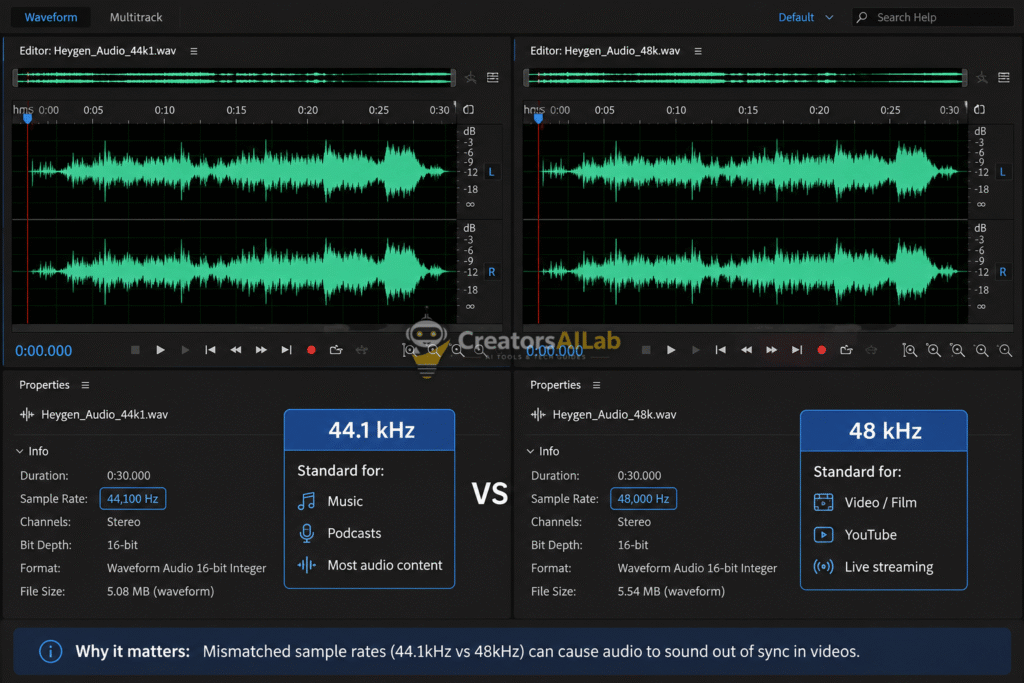This screenshot has width=1024, height=683.
Task: Click in the Search Help field
Action: tap(933, 17)
